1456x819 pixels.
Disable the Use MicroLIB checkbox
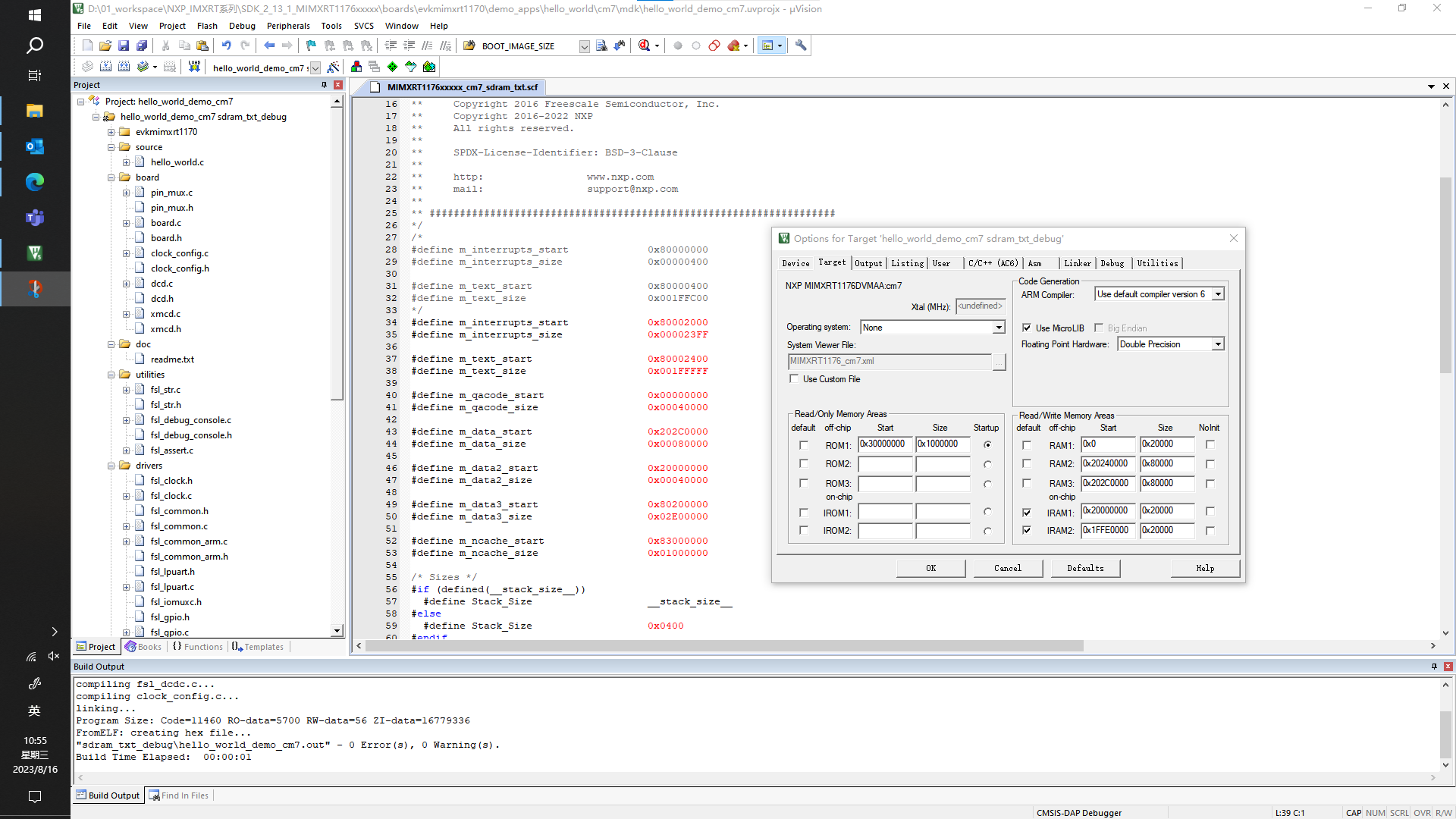tap(1026, 328)
